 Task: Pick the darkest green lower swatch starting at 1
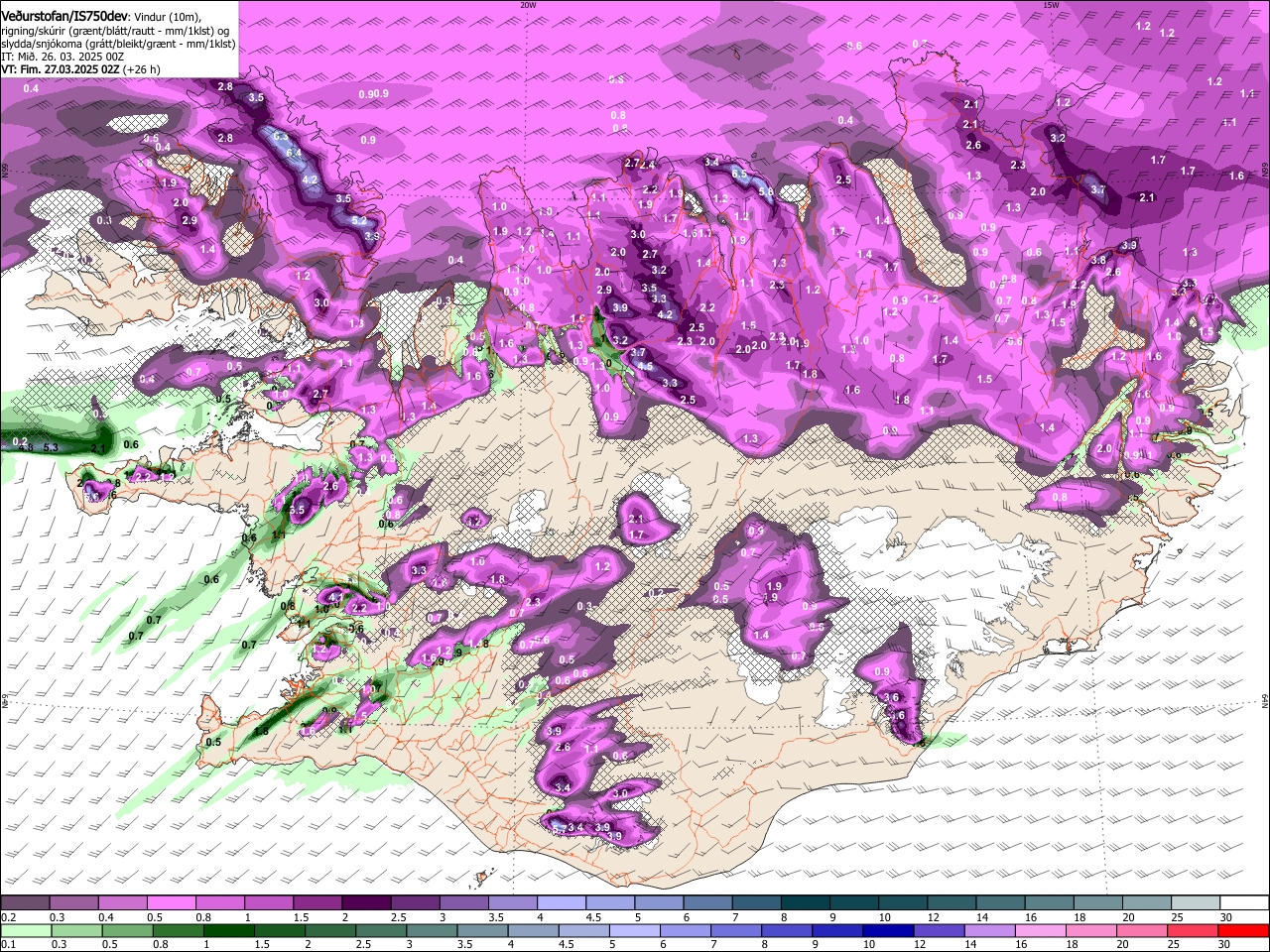coord(228,930)
